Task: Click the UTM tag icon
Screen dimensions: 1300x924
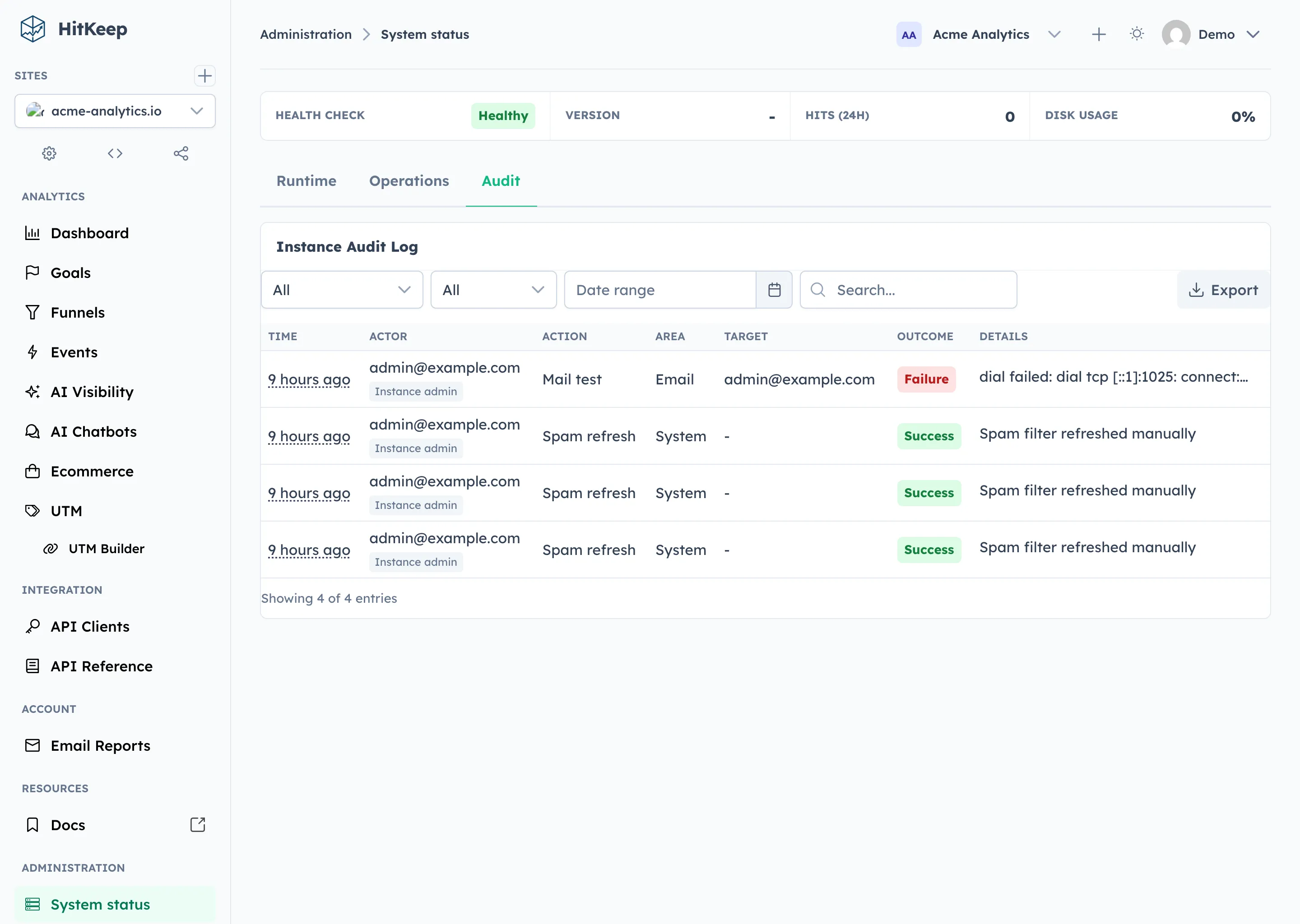Action: (32, 511)
